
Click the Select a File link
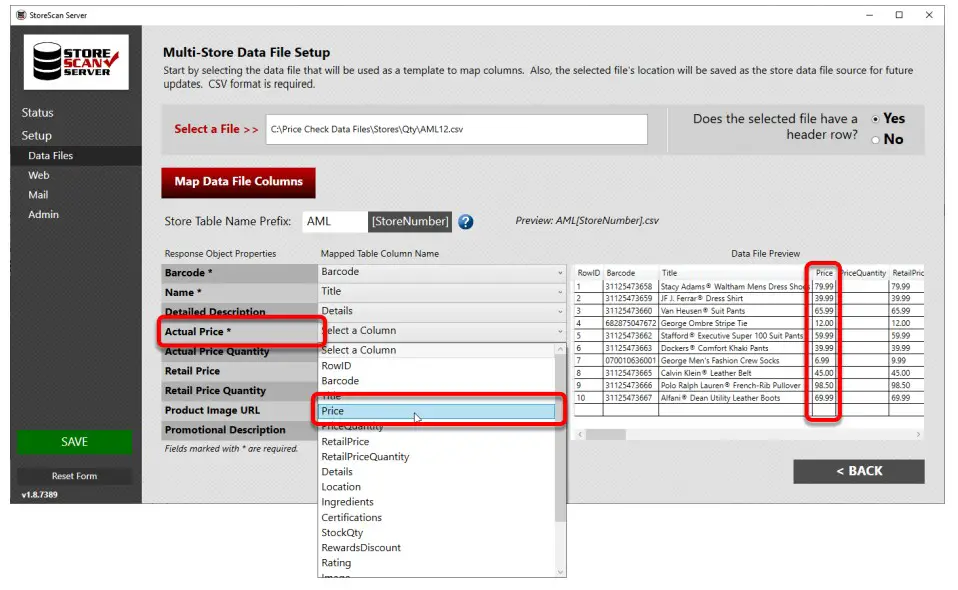(216, 129)
